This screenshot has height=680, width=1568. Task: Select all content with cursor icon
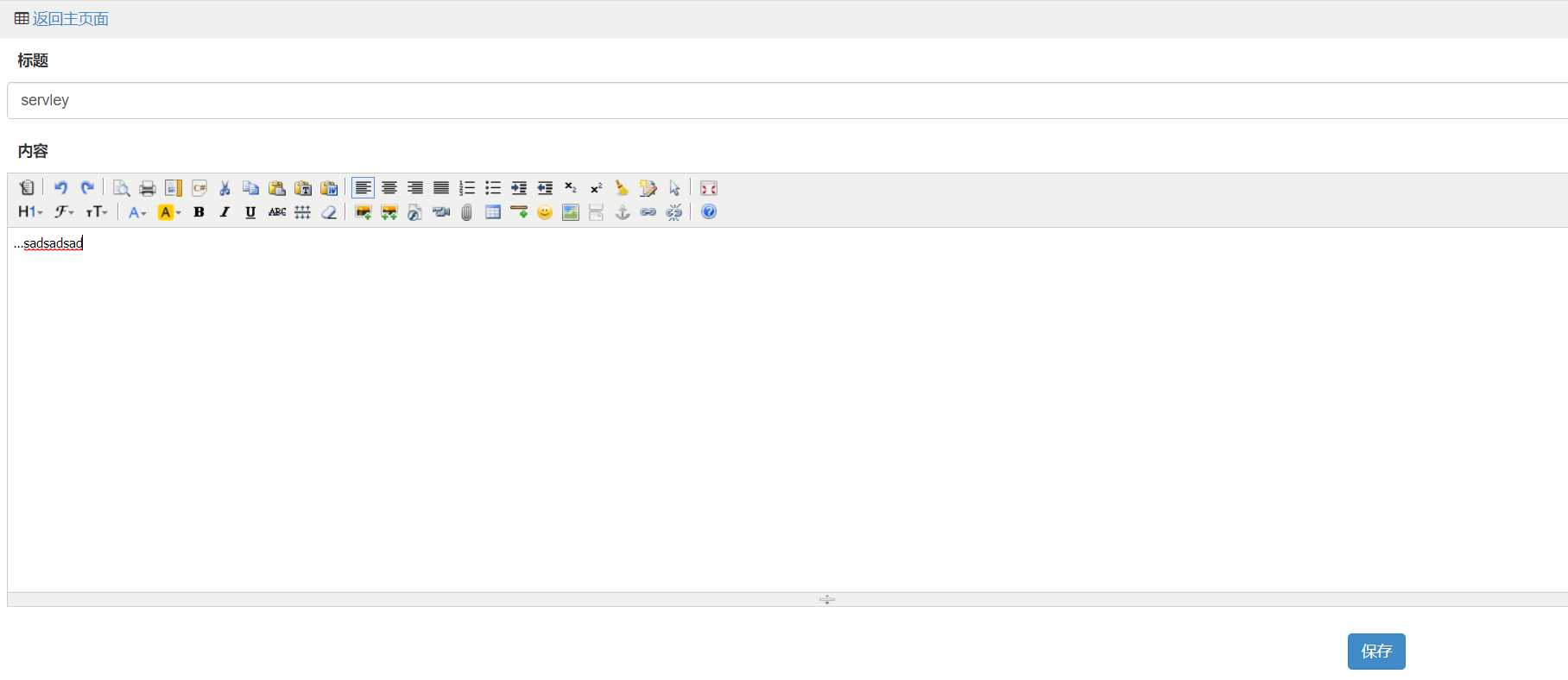pos(674,187)
